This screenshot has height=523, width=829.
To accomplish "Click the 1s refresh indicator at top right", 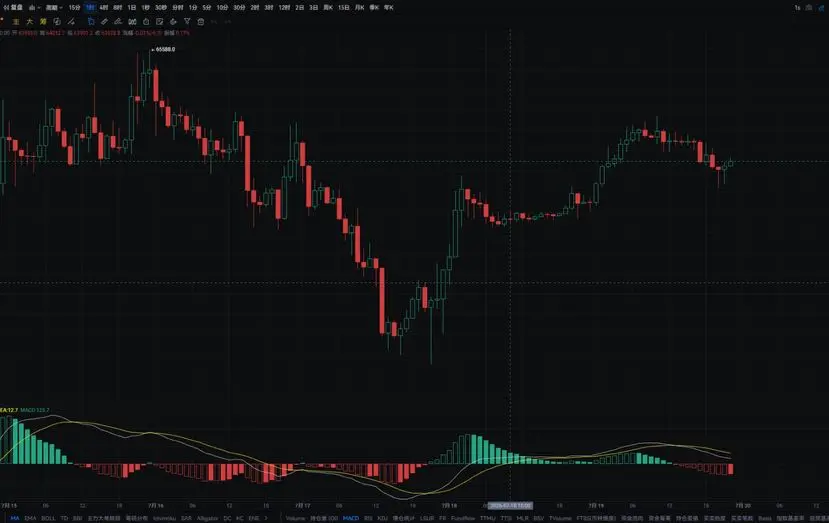I will (797, 7).
